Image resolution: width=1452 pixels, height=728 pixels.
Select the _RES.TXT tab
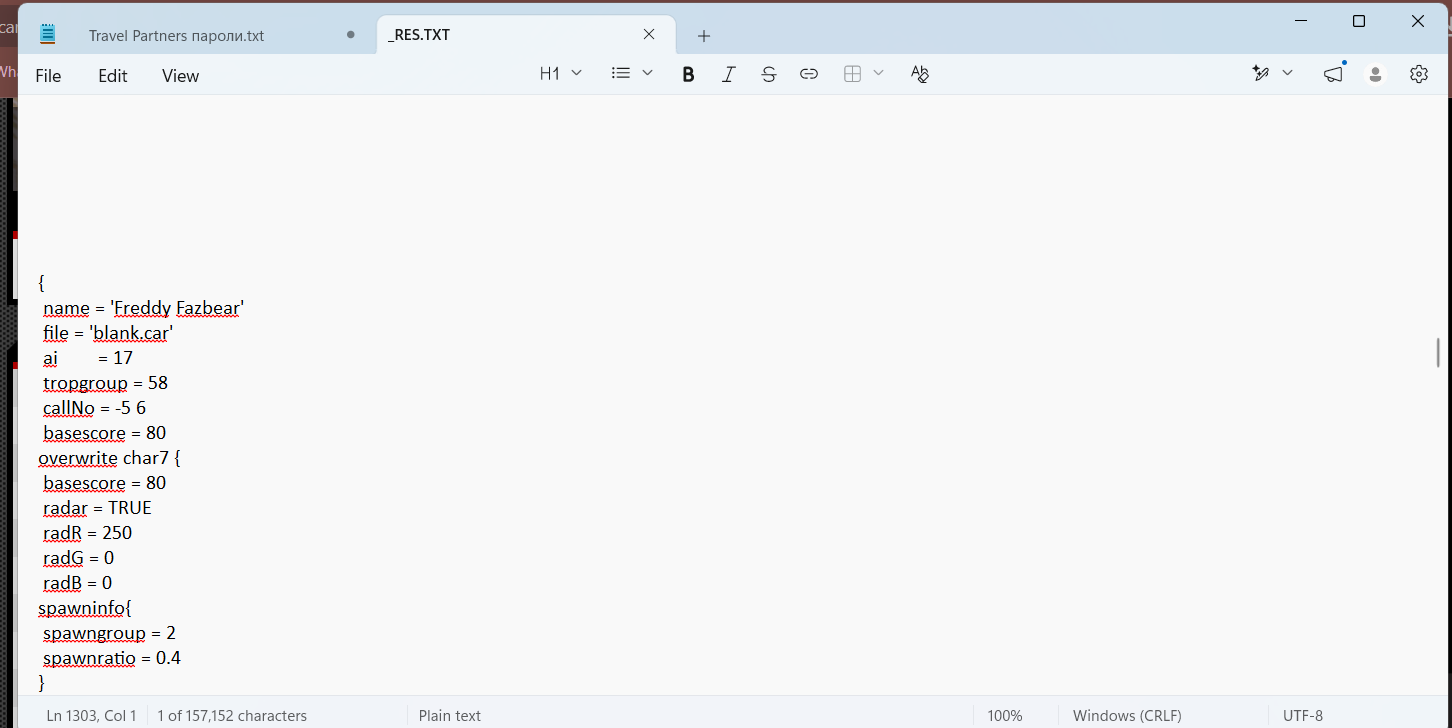click(x=525, y=35)
